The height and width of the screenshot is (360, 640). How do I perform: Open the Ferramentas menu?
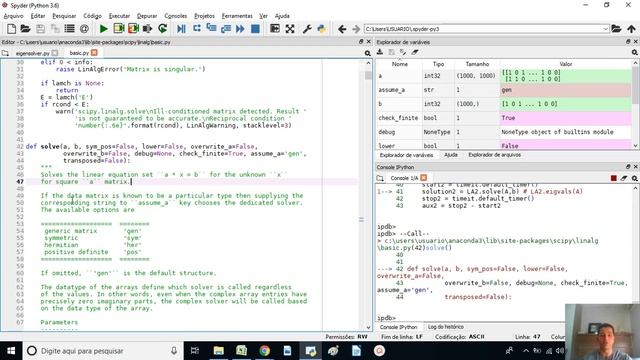click(237, 16)
